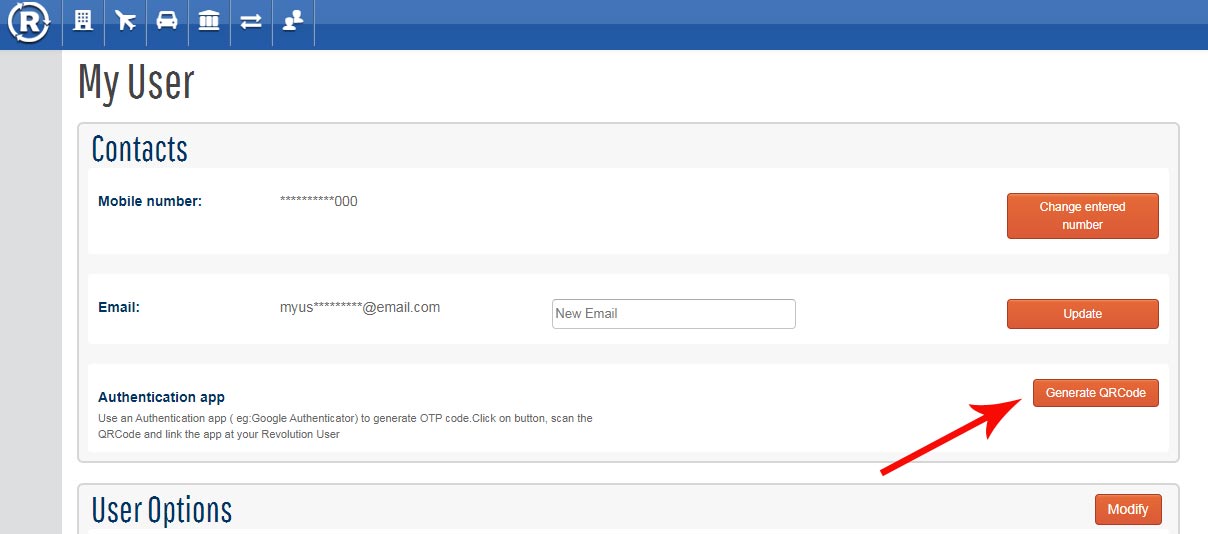
Task: Open the users people icon
Action: coord(292,21)
